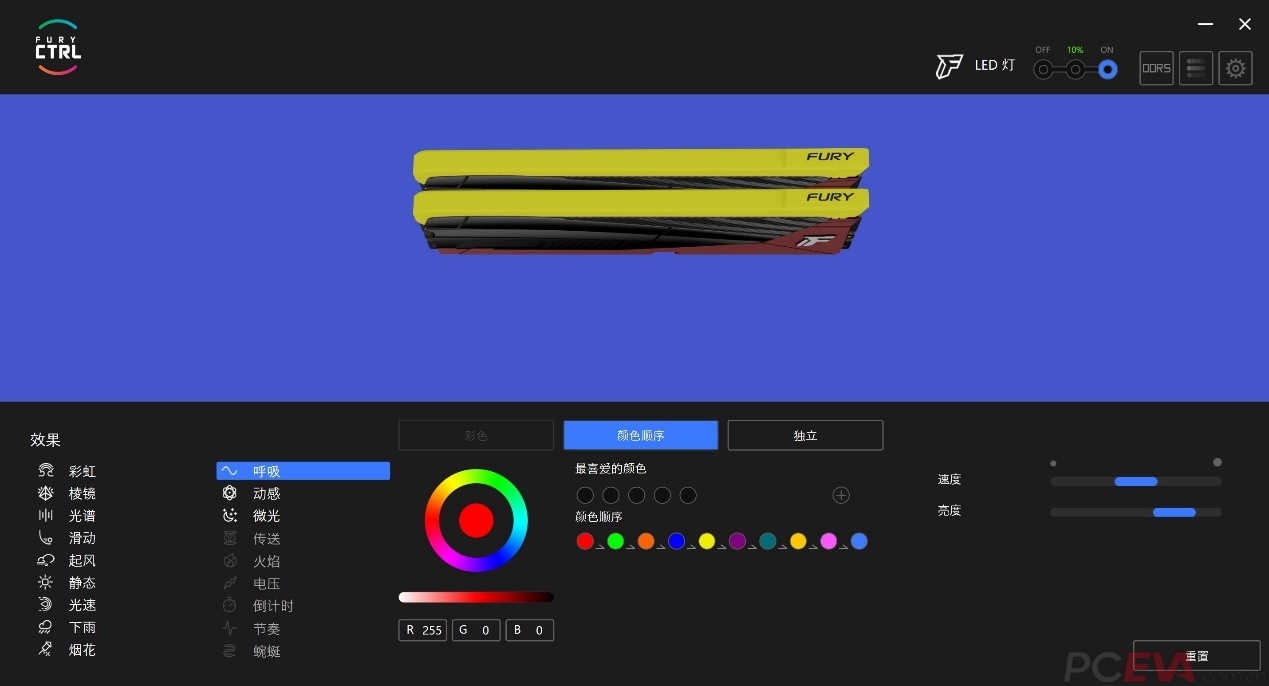Click the FURY F logo beside LED 灯
1269x686 pixels.
pos(948,66)
